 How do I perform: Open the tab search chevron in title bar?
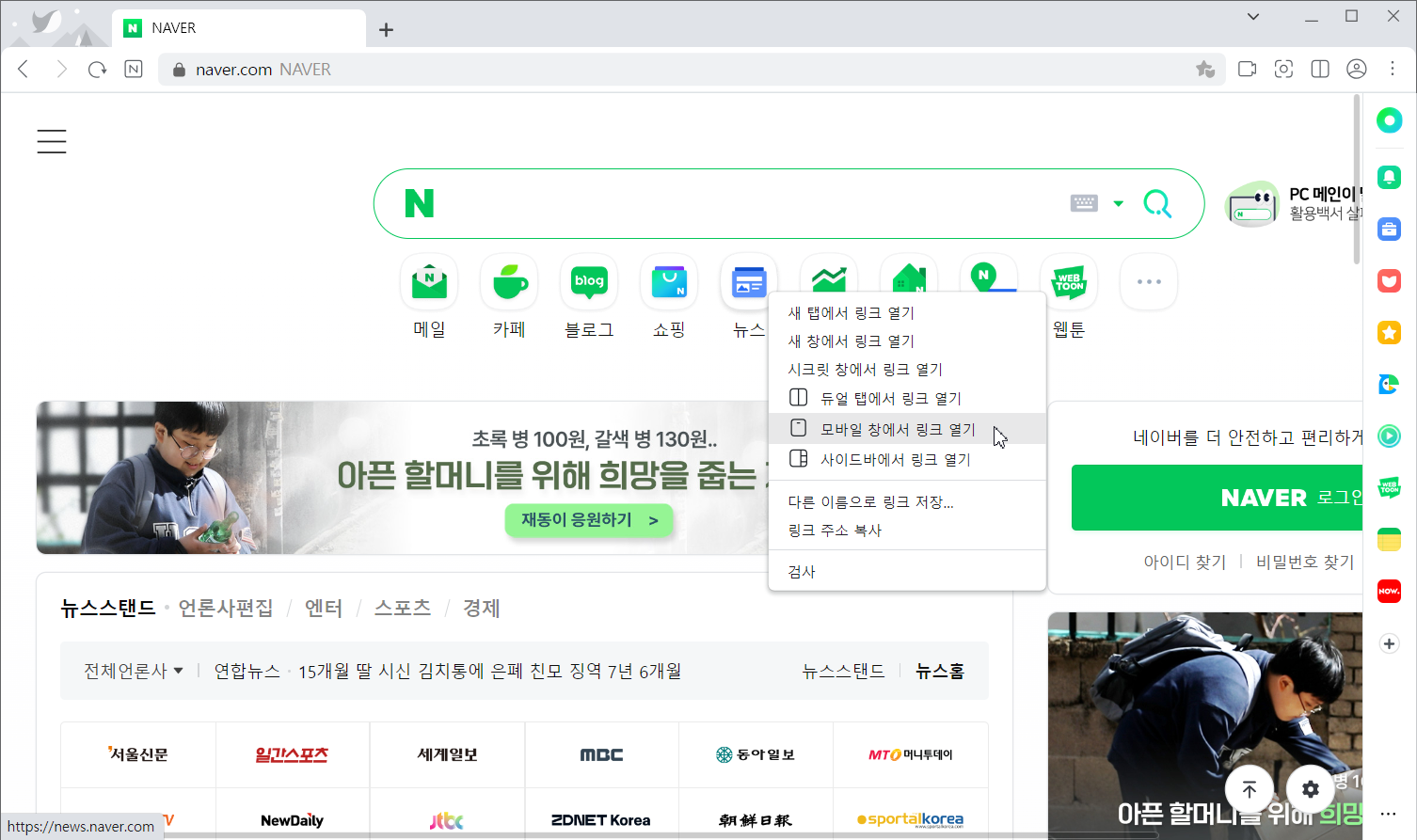tap(1253, 16)
